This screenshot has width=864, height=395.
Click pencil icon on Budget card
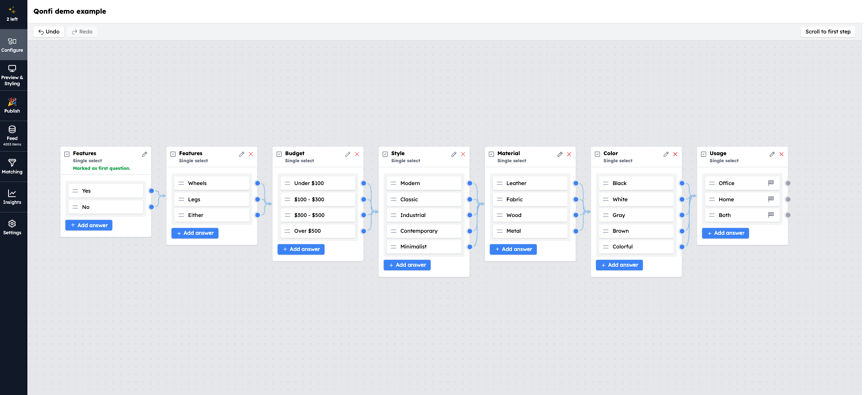click(347, 154)
